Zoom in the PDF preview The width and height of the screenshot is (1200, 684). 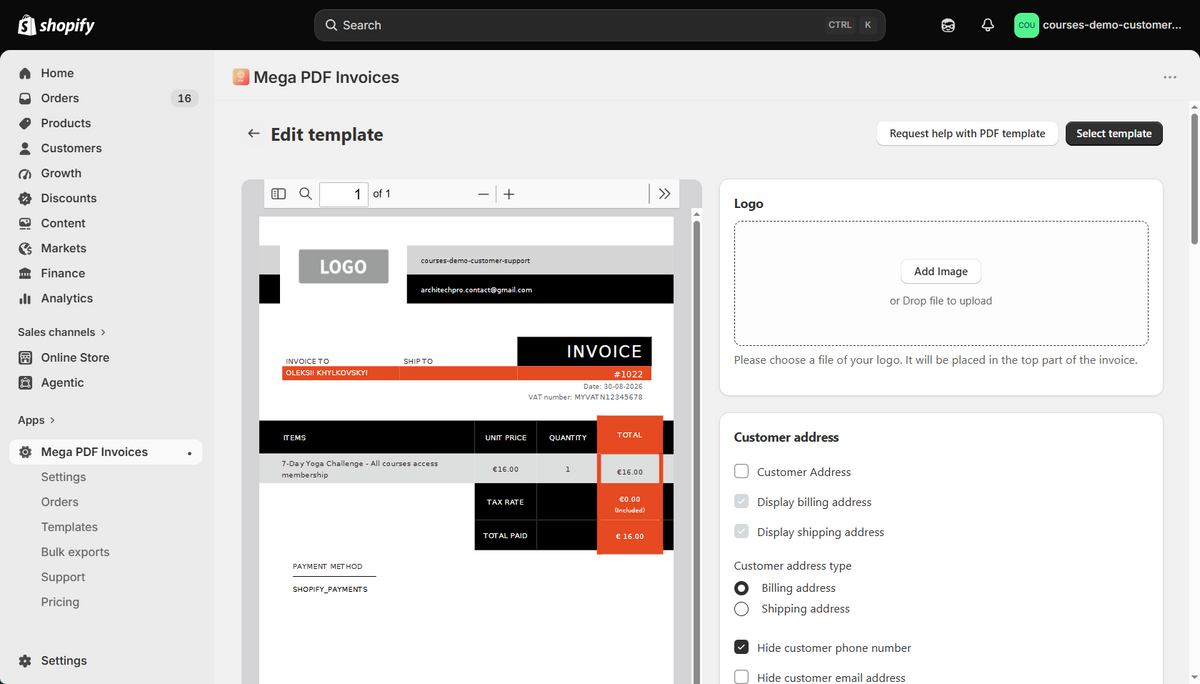tap(509, 194)
